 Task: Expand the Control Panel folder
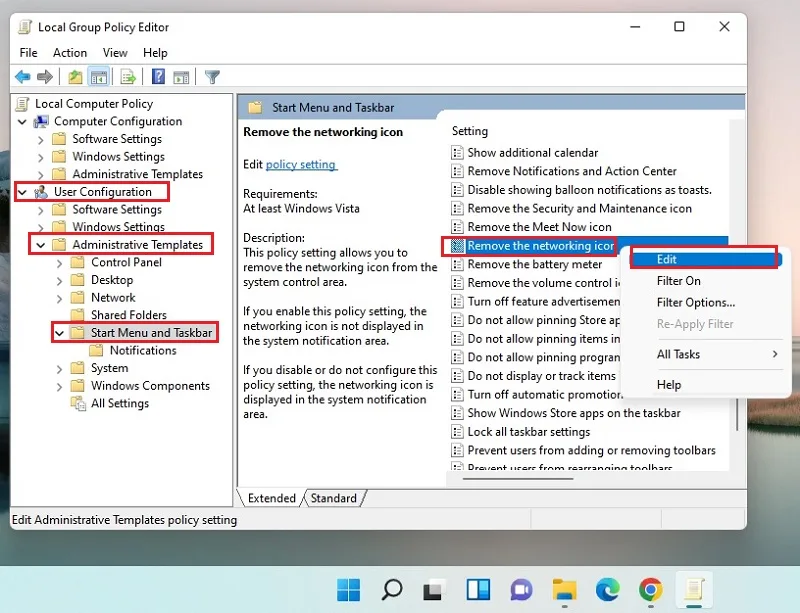point(59,263)
